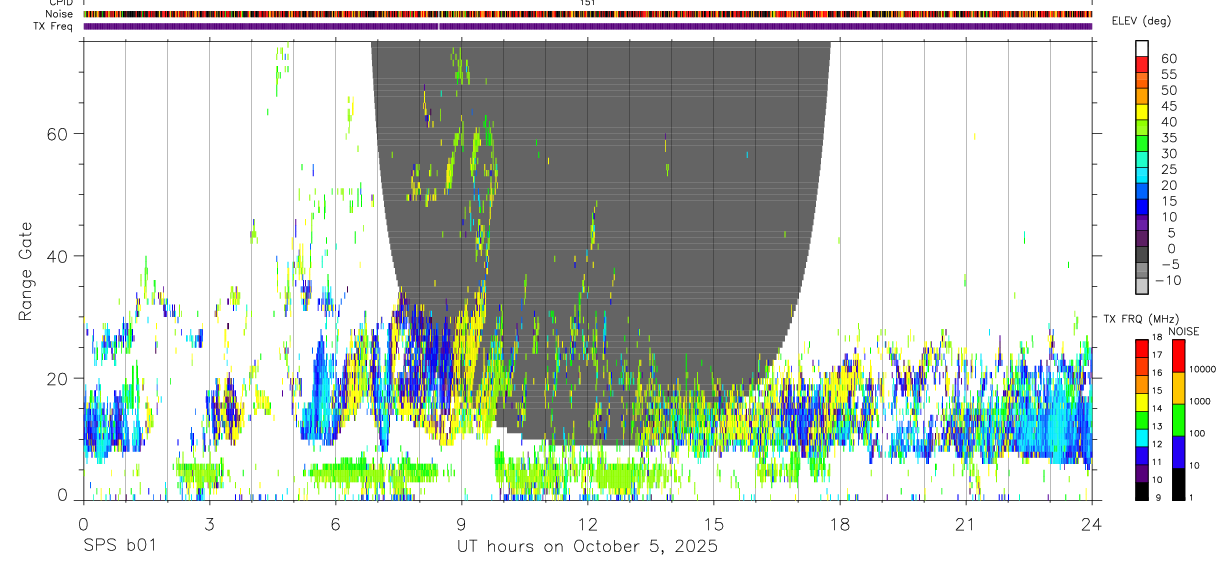Click the red top swatch of NOISE colorbar

tap(1177, 356)
